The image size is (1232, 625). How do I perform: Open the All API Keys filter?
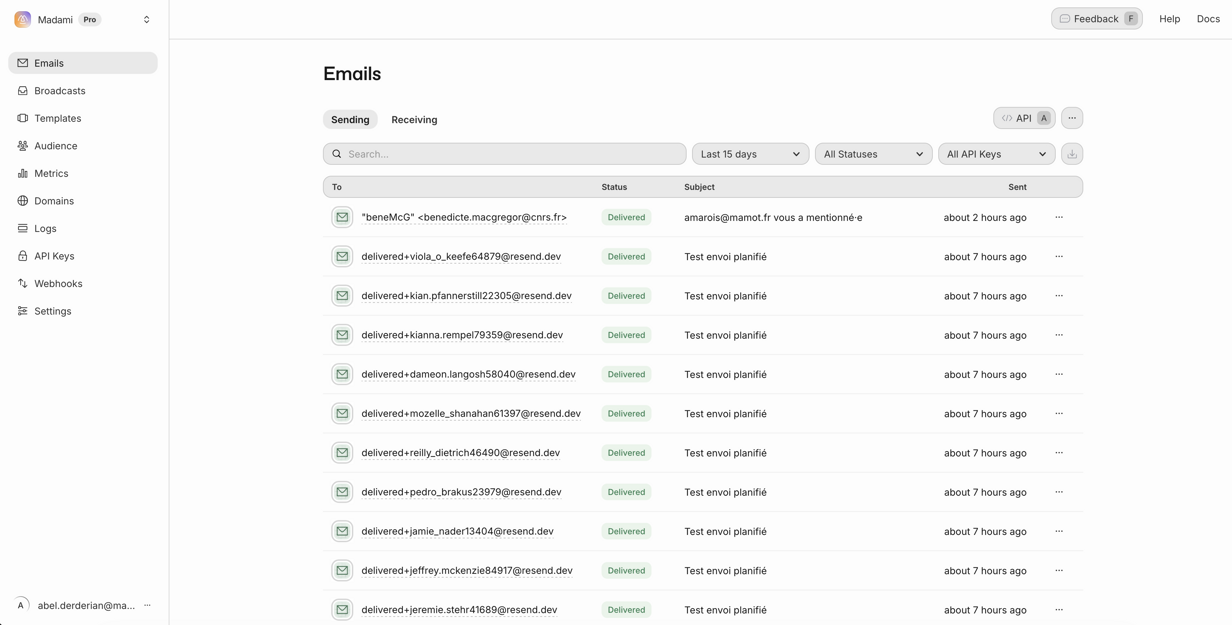click(x=996, y=154)
